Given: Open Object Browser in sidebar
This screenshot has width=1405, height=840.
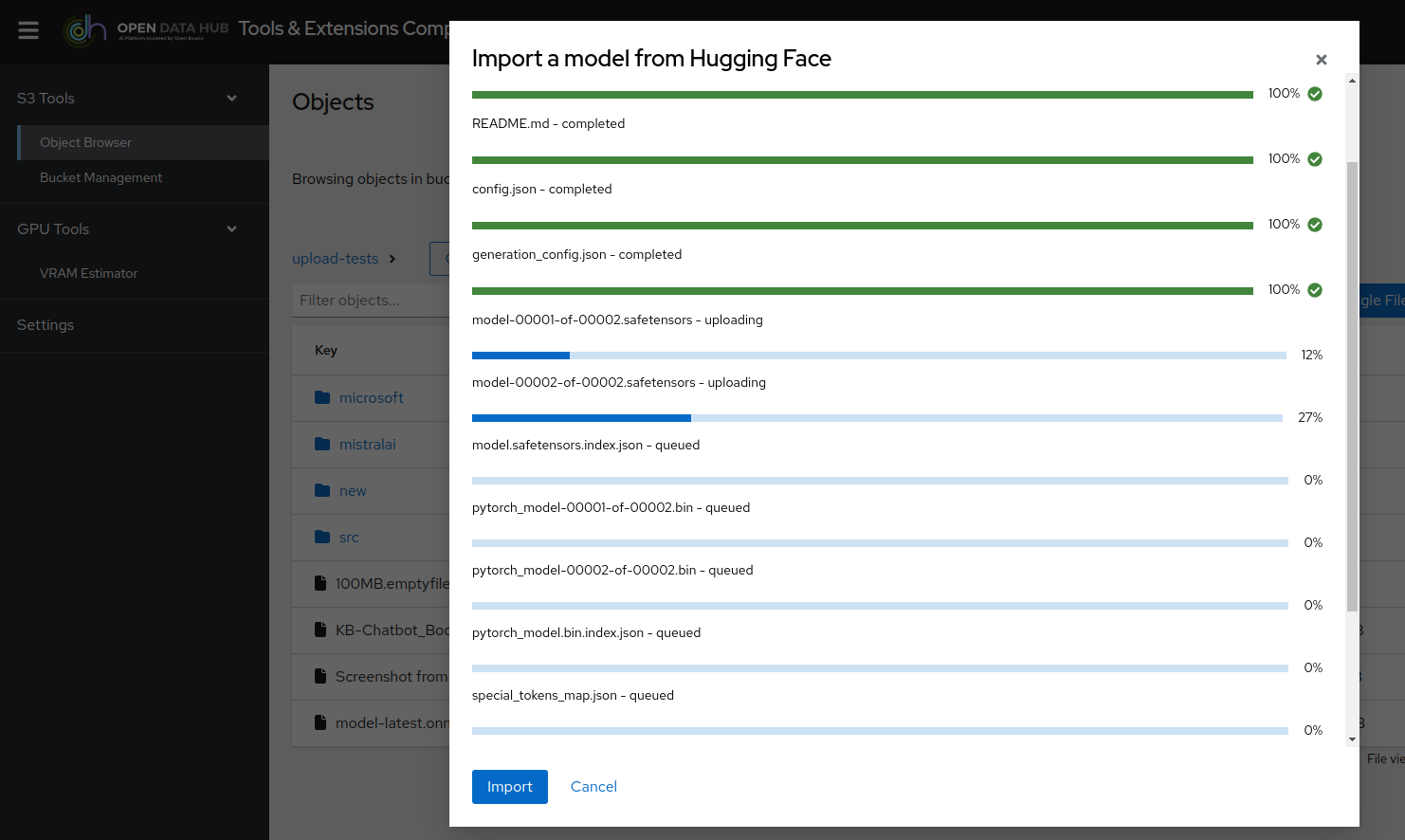Looking at the screenshot, I should (x=143, y=142).
